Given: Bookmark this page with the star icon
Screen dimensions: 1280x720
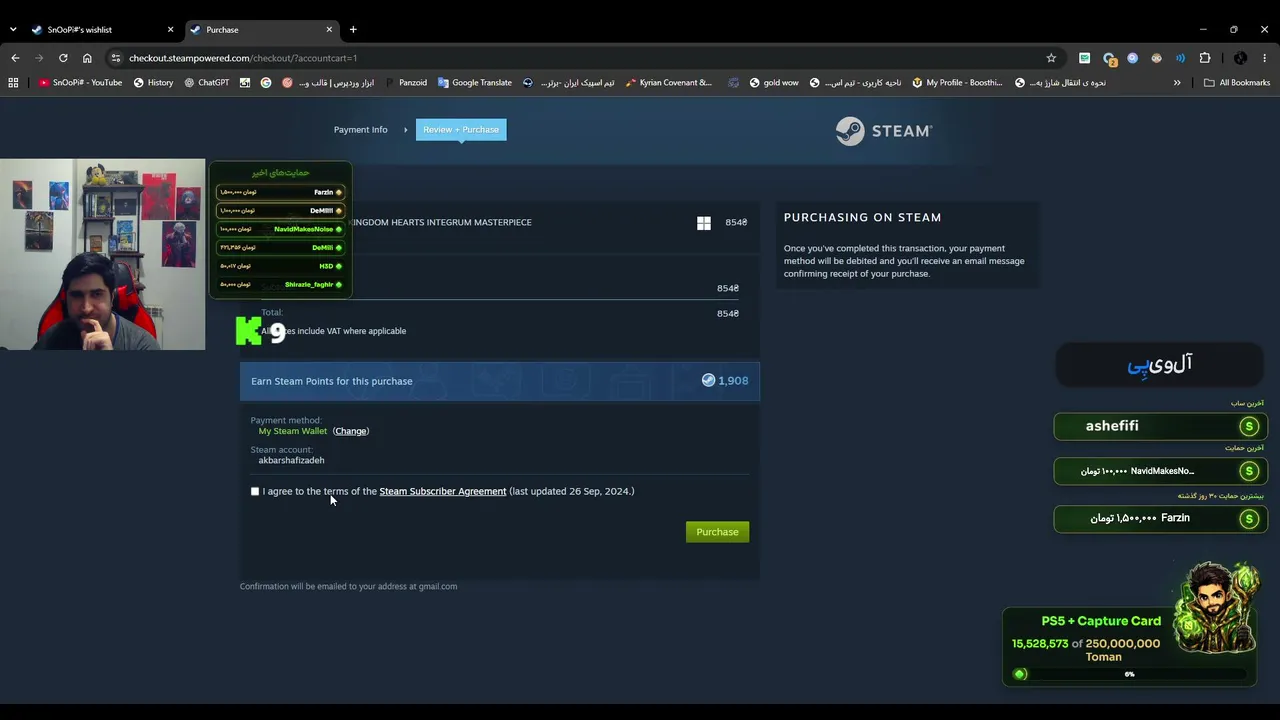Looking at the screenshot, I should [x=1051, y=58].
